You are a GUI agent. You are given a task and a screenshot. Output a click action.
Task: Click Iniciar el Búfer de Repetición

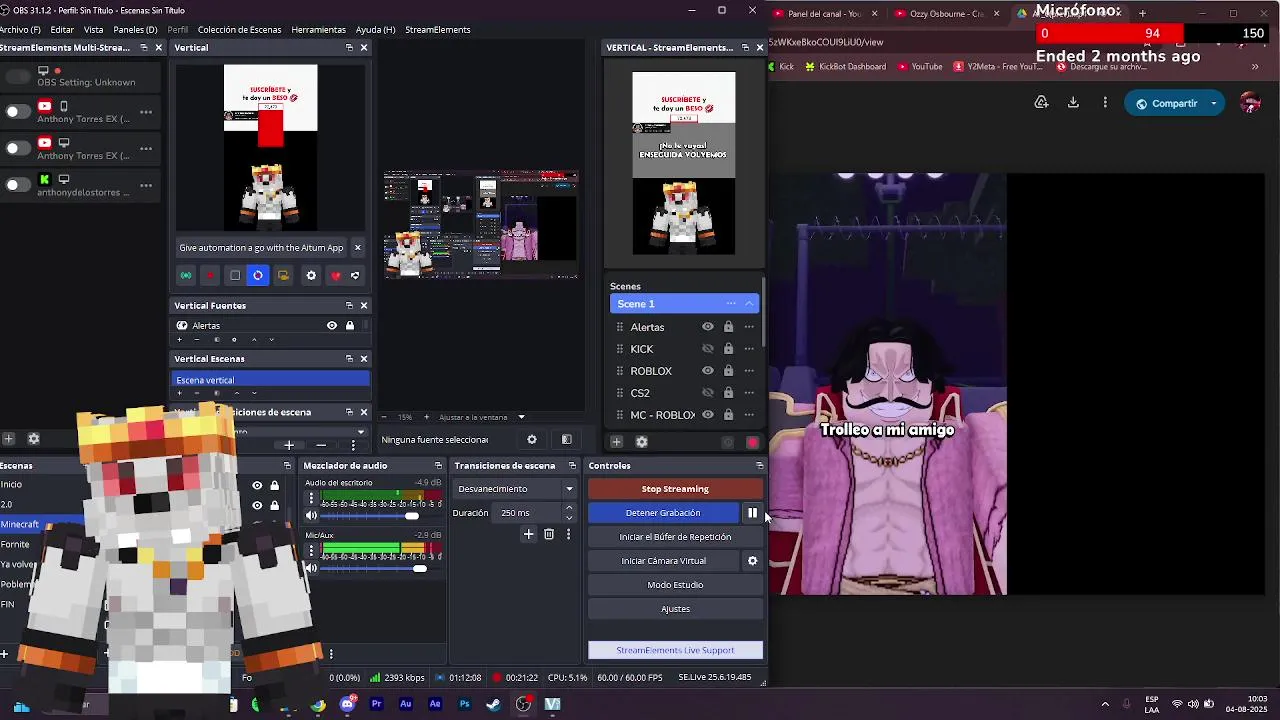[x=675, y=537]
